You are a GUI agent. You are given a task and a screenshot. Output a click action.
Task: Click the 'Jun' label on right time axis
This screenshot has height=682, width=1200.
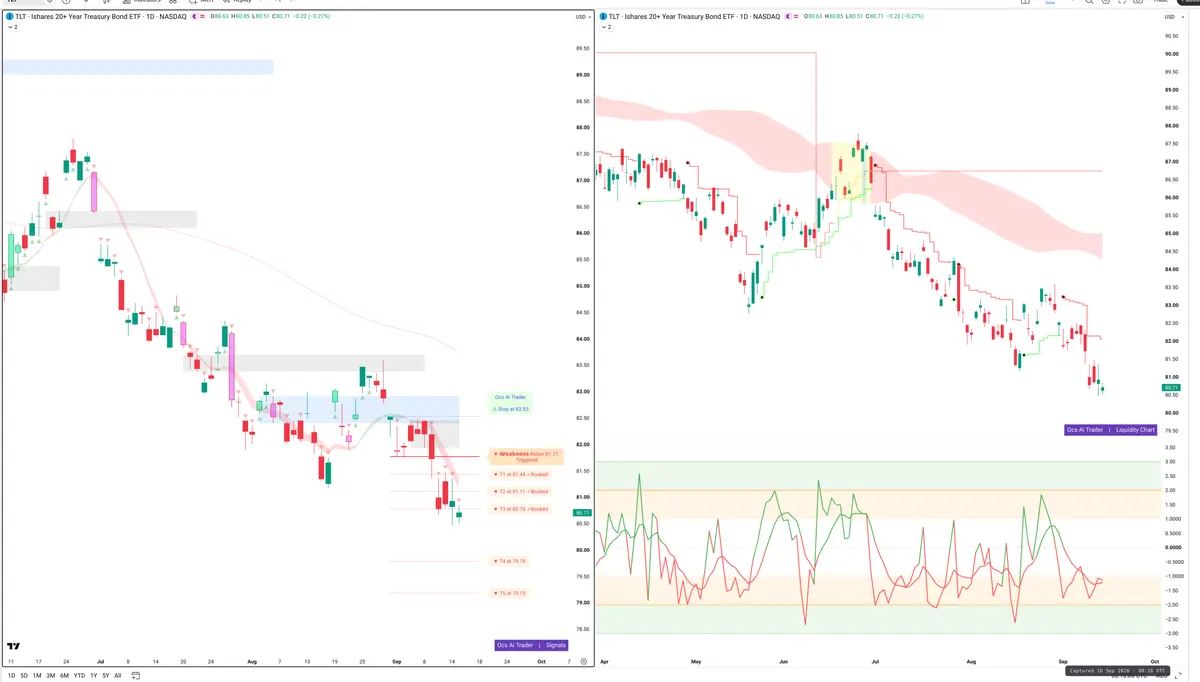coord(785,662)
